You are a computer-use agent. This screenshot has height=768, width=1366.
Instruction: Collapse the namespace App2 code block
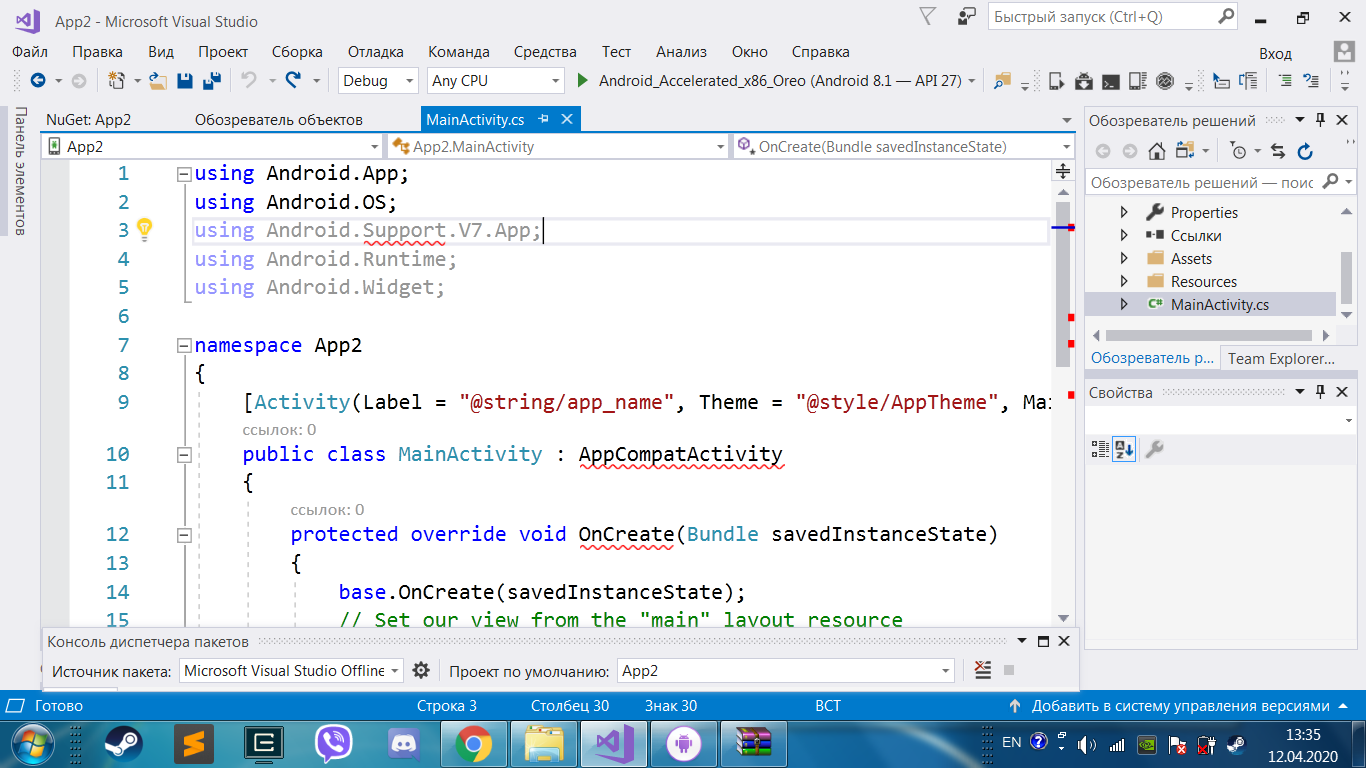pyautogui.click(x=183, y=346)
